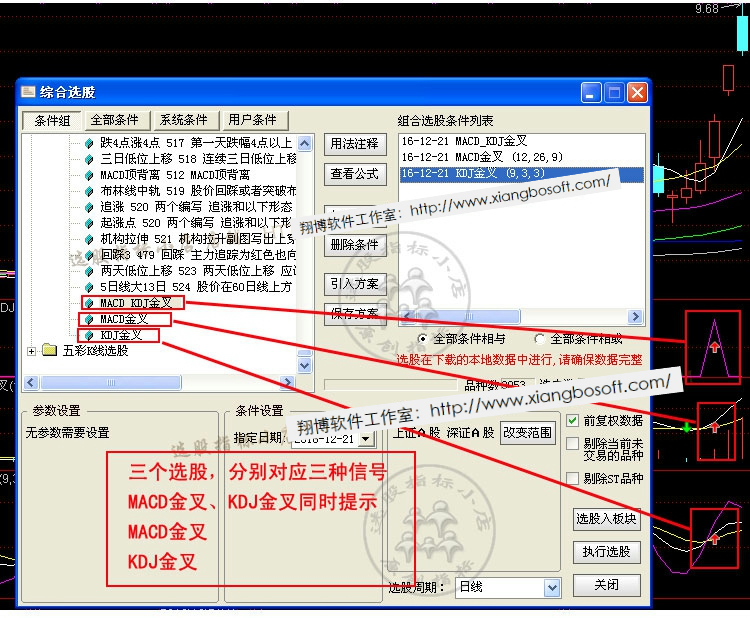The image size is (750, 618).
Task: Select the 回踩3 479 tree row
Action: pyautogui.click(x=198, y=255)
